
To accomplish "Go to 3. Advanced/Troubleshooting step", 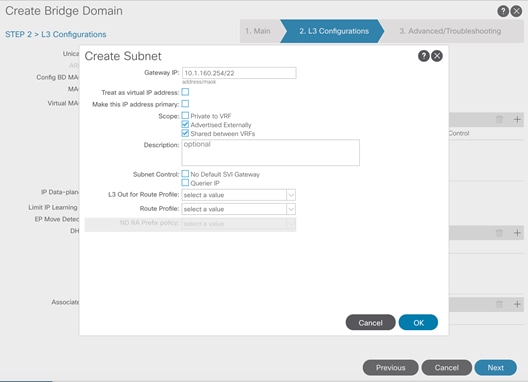I will (450, 31).
